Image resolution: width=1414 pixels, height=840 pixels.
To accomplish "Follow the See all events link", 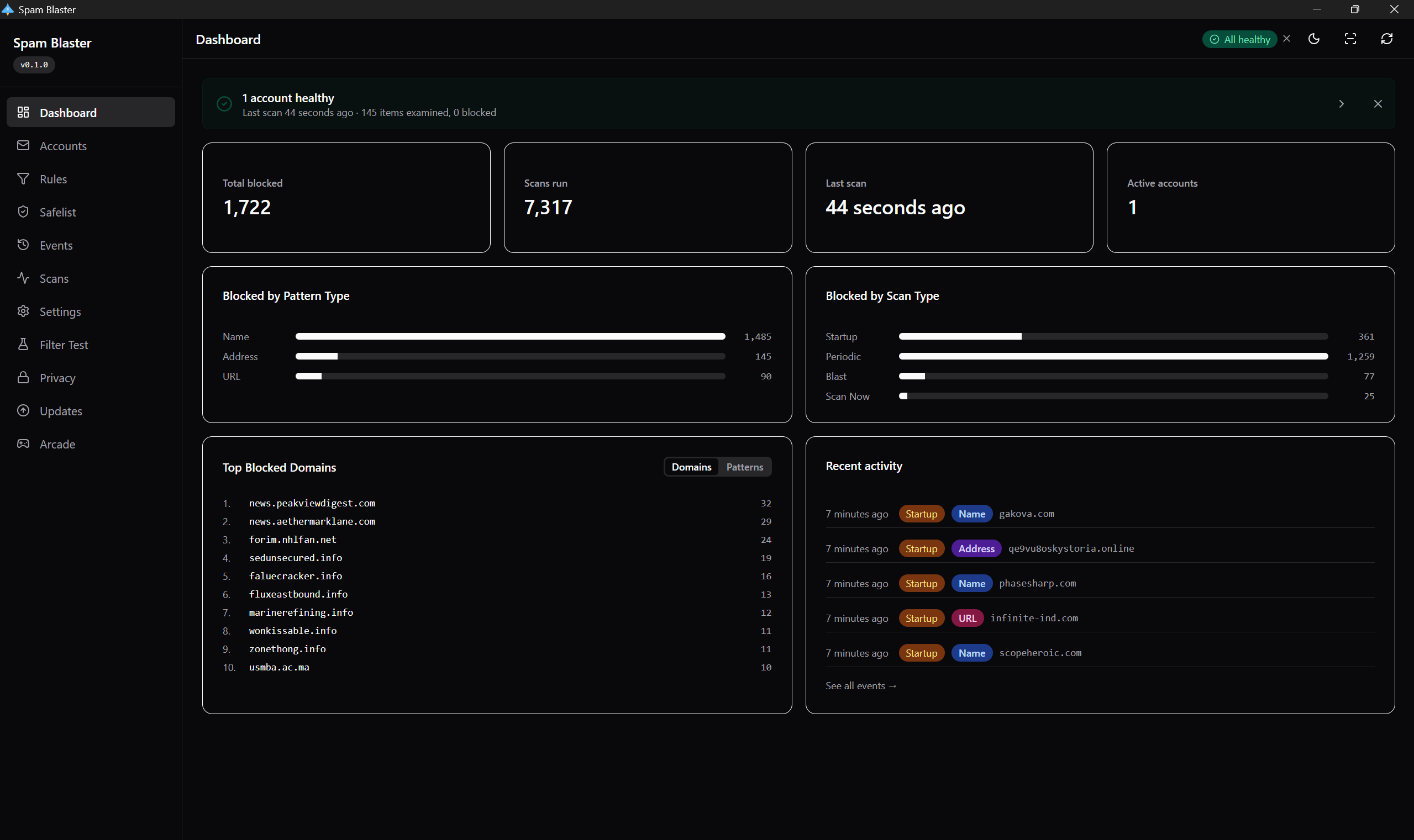I will [x=861, y=685].
